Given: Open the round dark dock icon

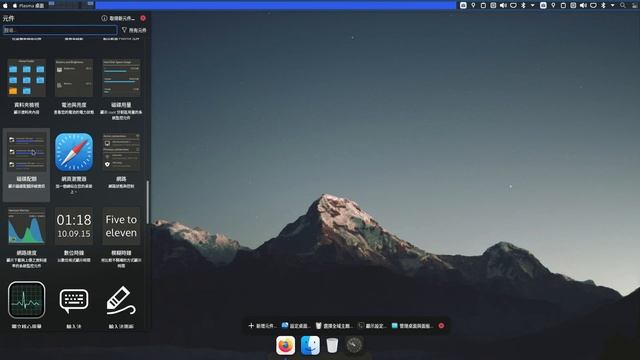Looking at the screenshot, I should point(354,345).
